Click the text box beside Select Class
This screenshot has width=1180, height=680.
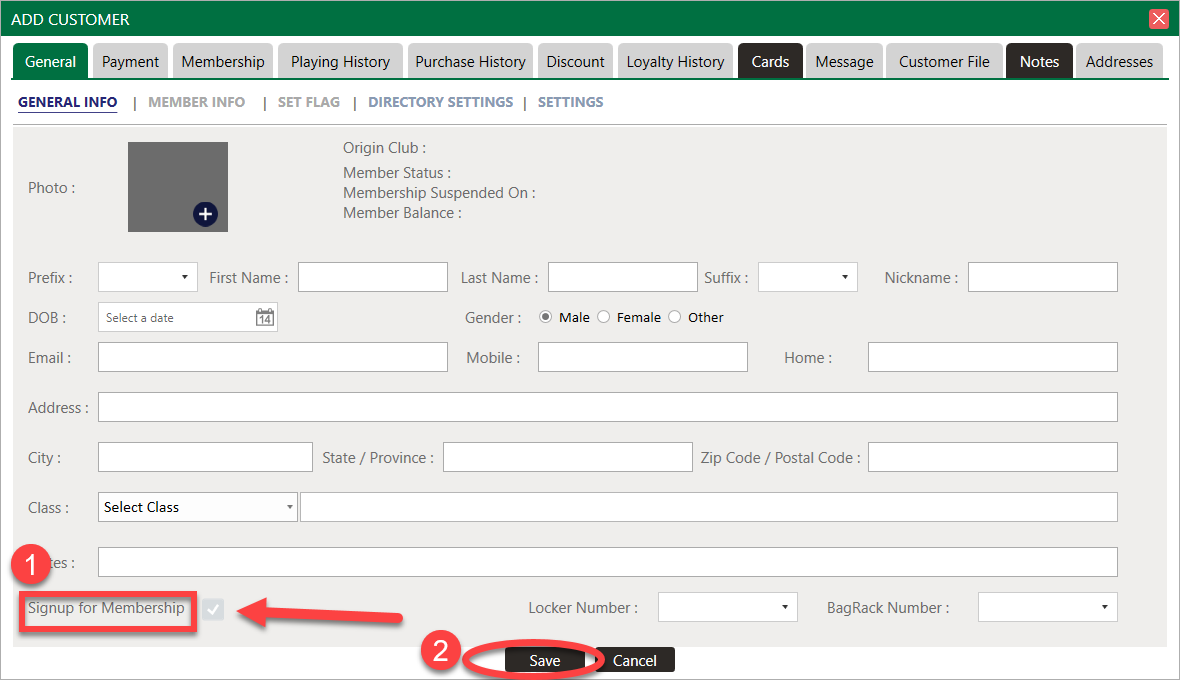(x=709, y=507)
